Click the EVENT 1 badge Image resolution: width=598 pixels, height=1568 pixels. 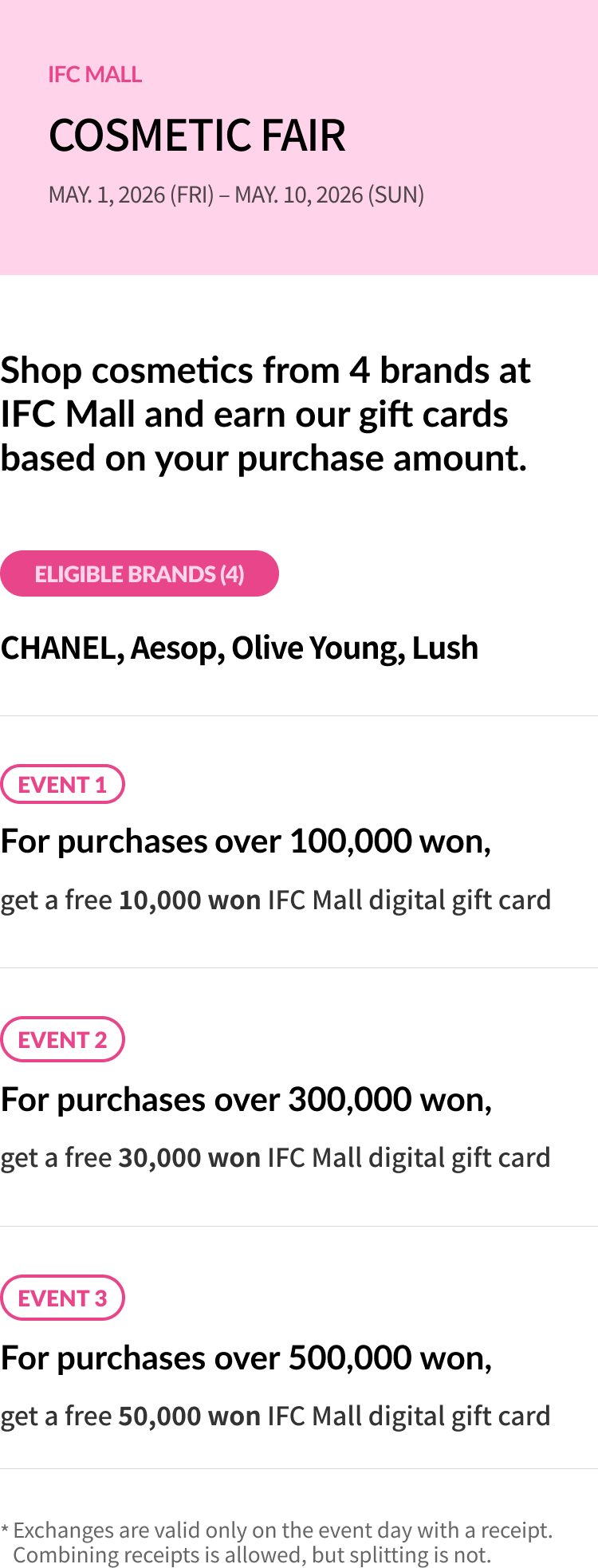[x=62, y=785]
